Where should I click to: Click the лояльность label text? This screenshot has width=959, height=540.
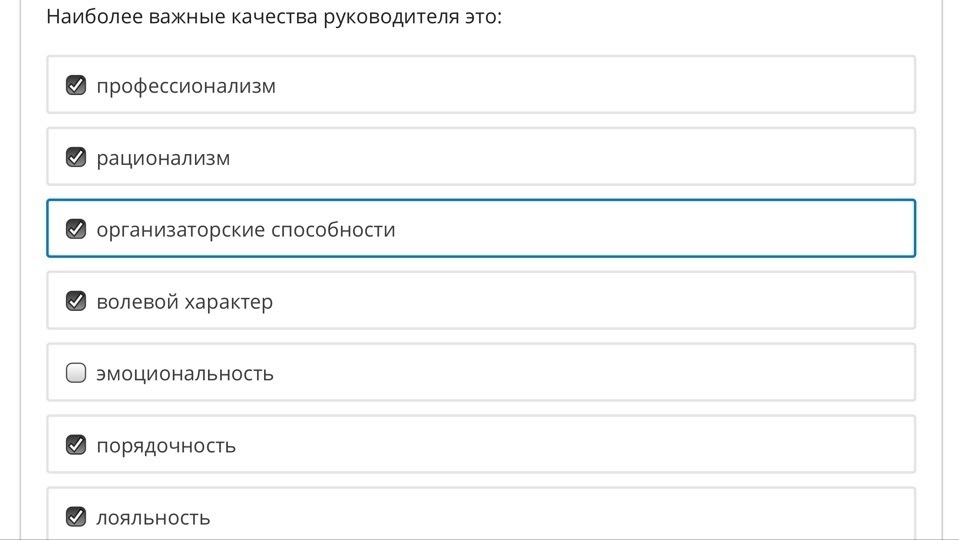(153, 518)
